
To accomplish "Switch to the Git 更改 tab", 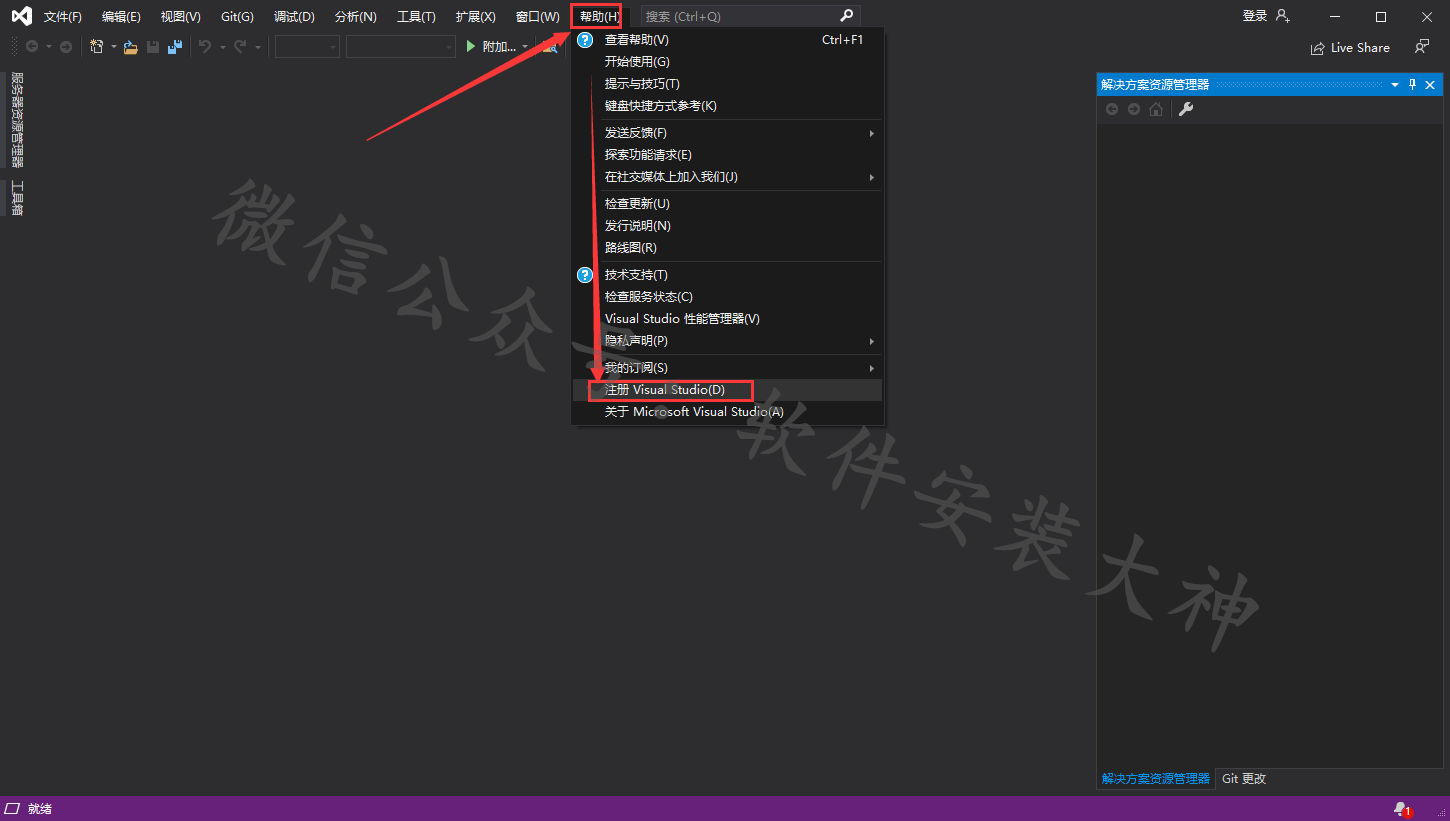I will pyautogui.click(x=1243, y=778).
